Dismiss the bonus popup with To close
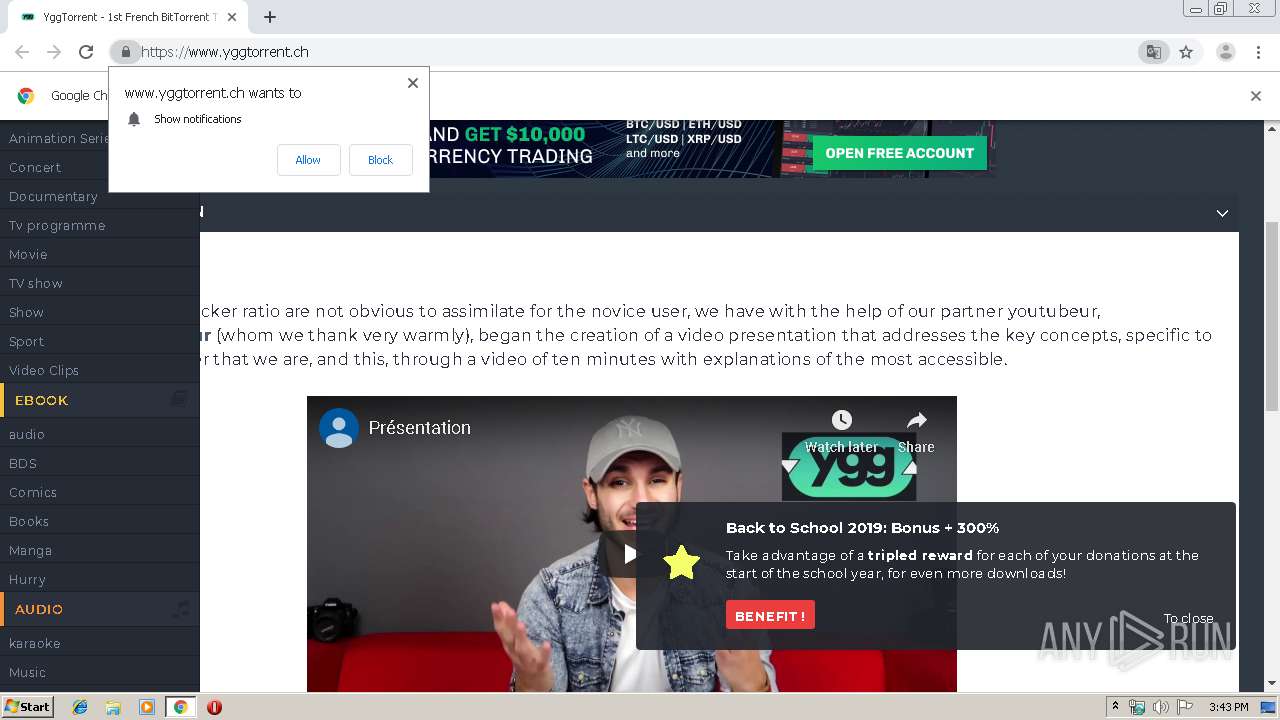1280x720 pixels. pyautogui.click(x=1188, y=618)
